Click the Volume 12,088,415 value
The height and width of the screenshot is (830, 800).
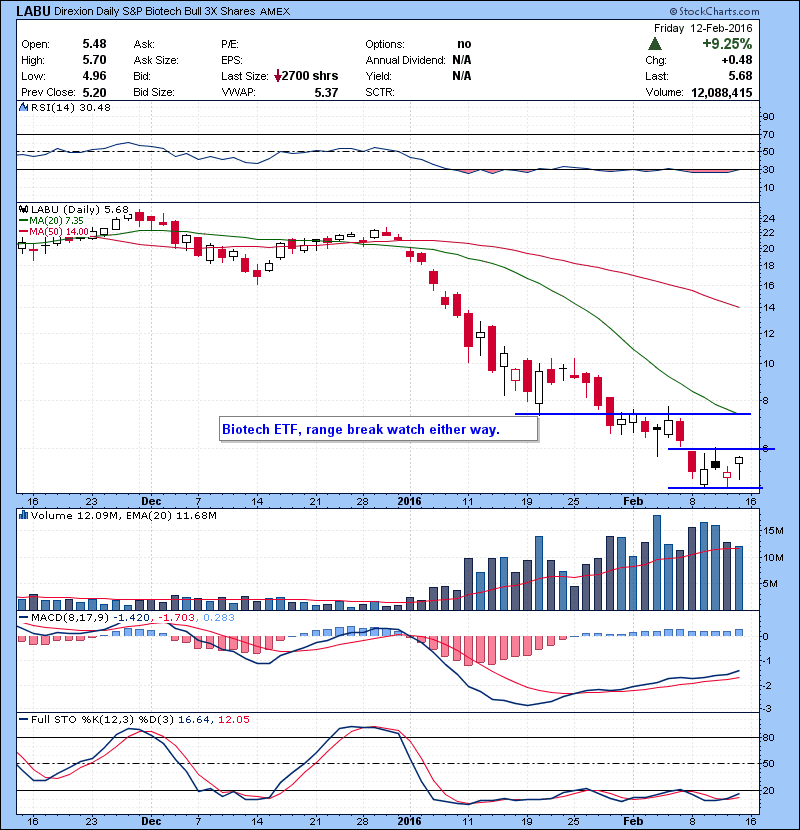pyautogui.click(x=721, y=93)
